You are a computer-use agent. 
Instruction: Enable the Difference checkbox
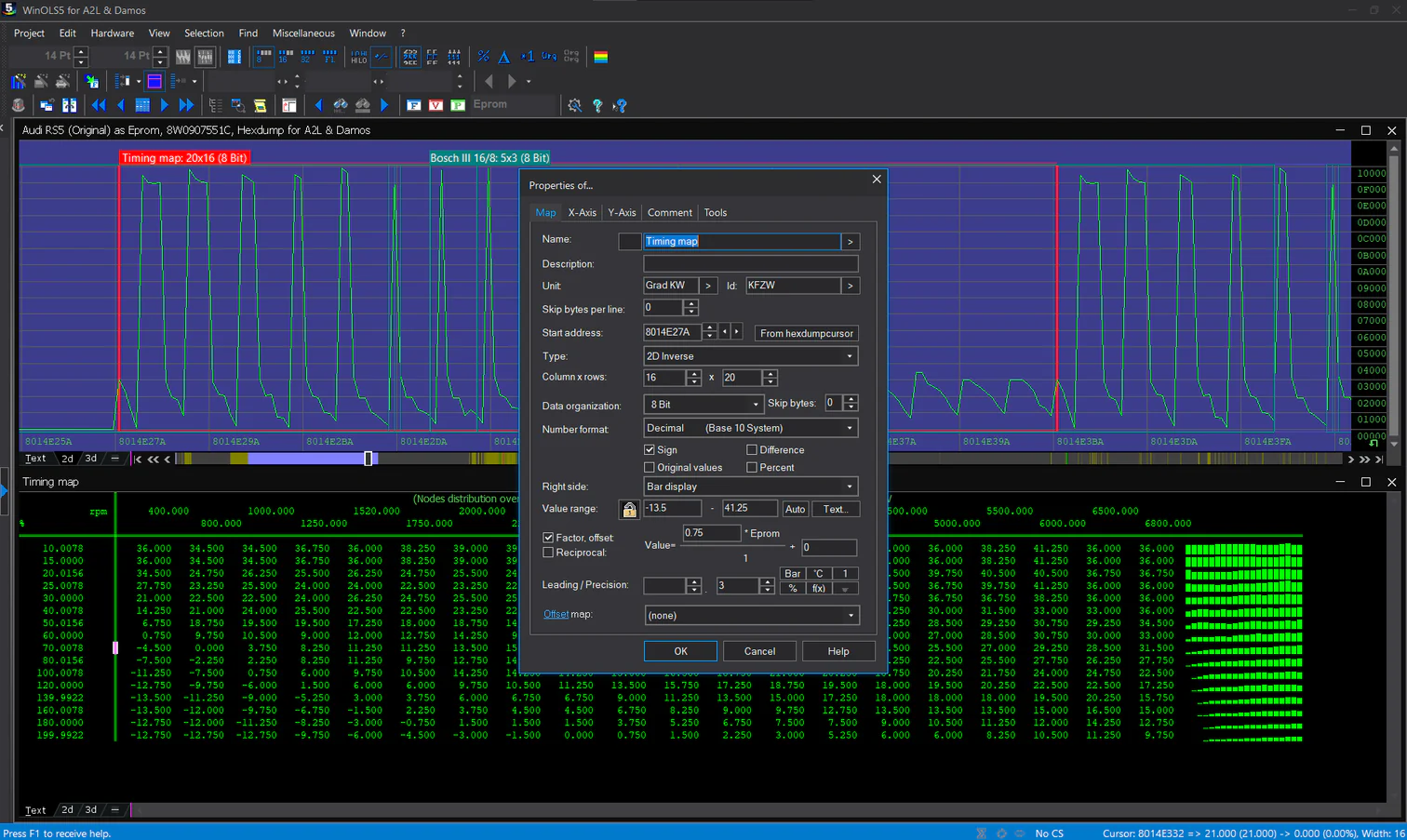[752, 449]
